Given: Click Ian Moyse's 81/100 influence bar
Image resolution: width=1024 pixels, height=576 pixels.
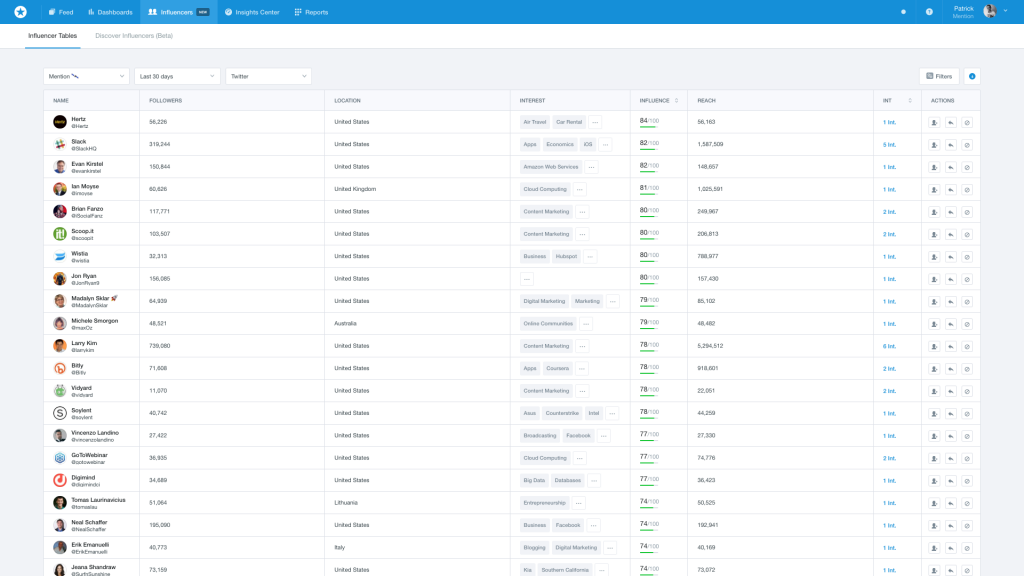Looking at the screenshot, I should point(649,189).
